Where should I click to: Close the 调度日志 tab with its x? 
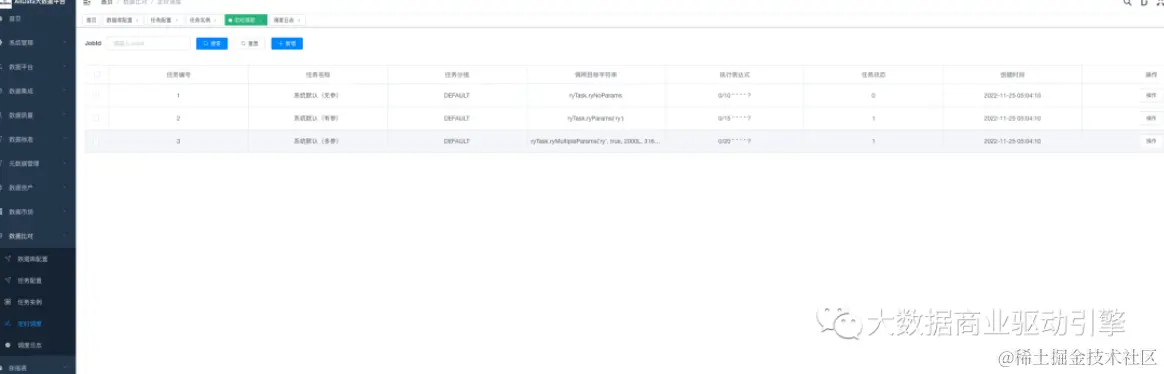pyautogui.click(x=298, y=21)
